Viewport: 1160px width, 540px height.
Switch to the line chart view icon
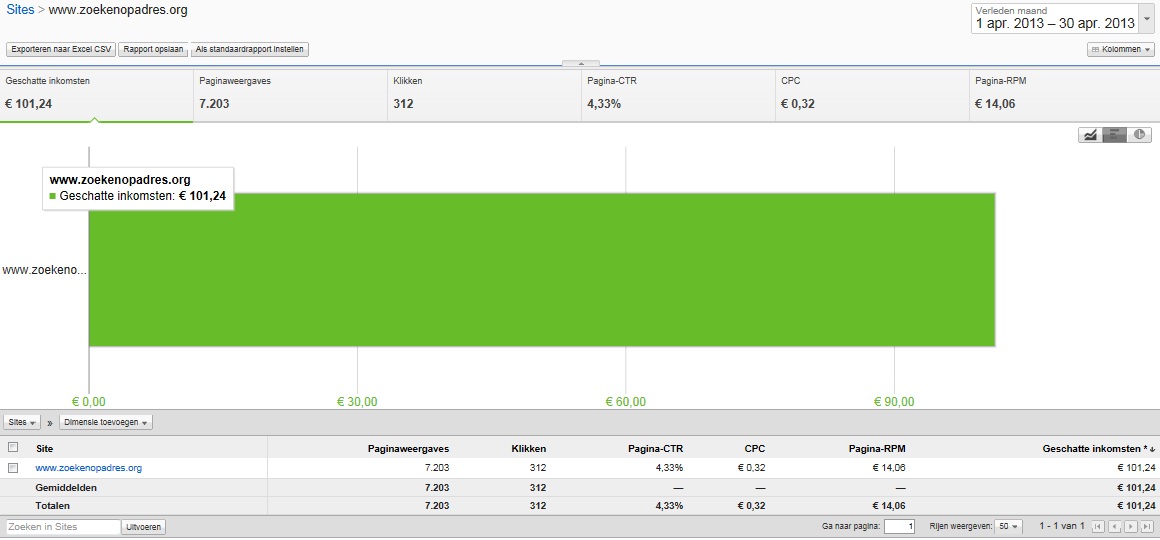pyautogui.click(x=1090, y=135)
